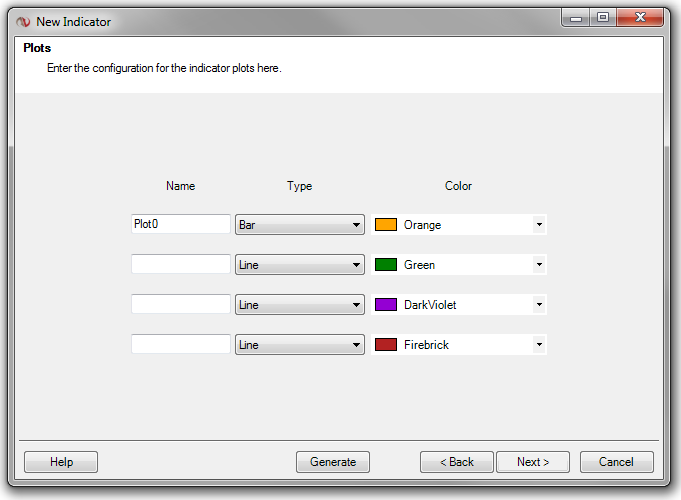Minimize the New Indicator window
681x500 pixels.
[x=575, y=18]
